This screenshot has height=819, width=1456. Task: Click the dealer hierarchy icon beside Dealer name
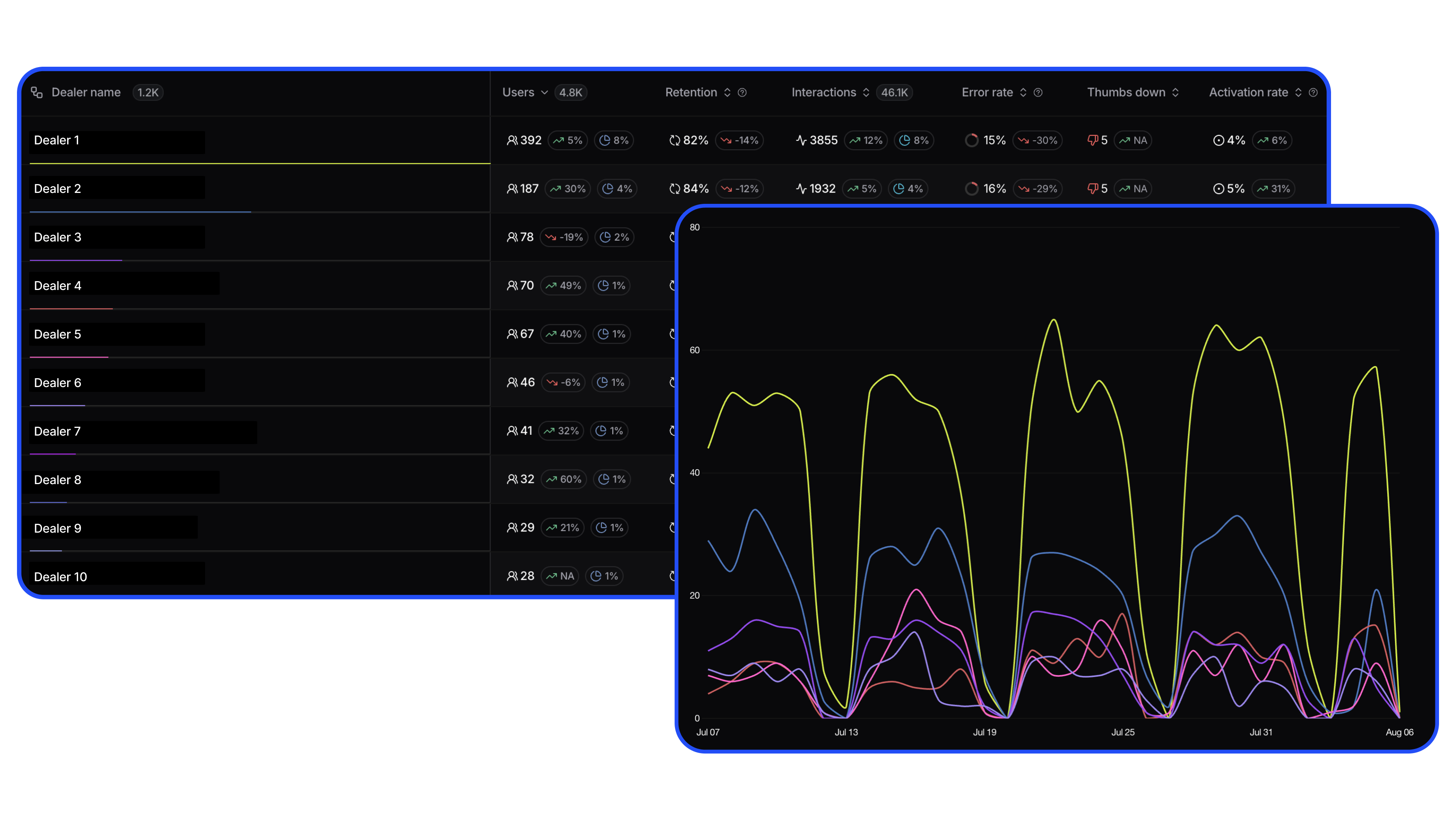pyautogui.click(x=37, y=92)
